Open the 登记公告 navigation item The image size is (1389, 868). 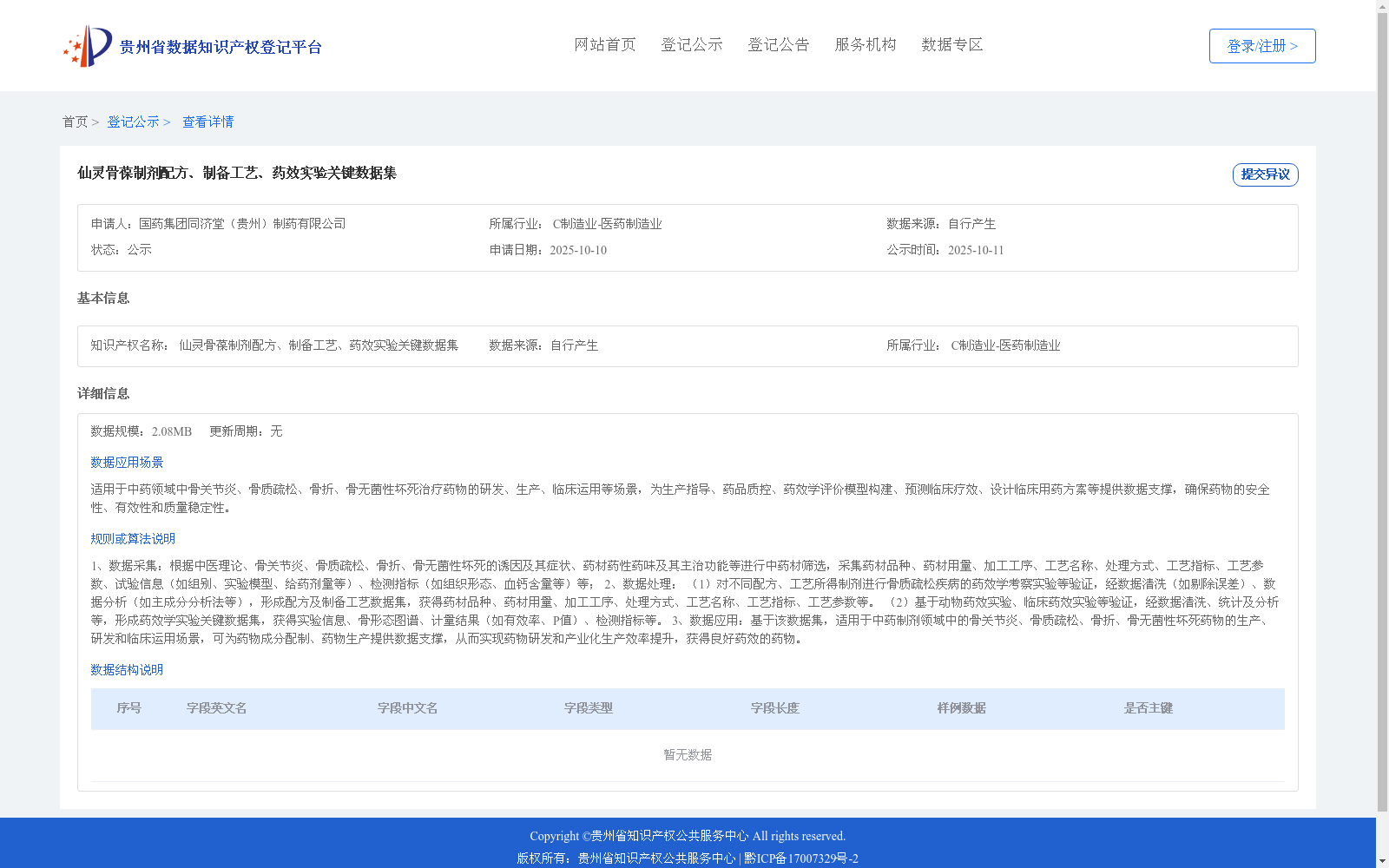[x=779, y=45]
